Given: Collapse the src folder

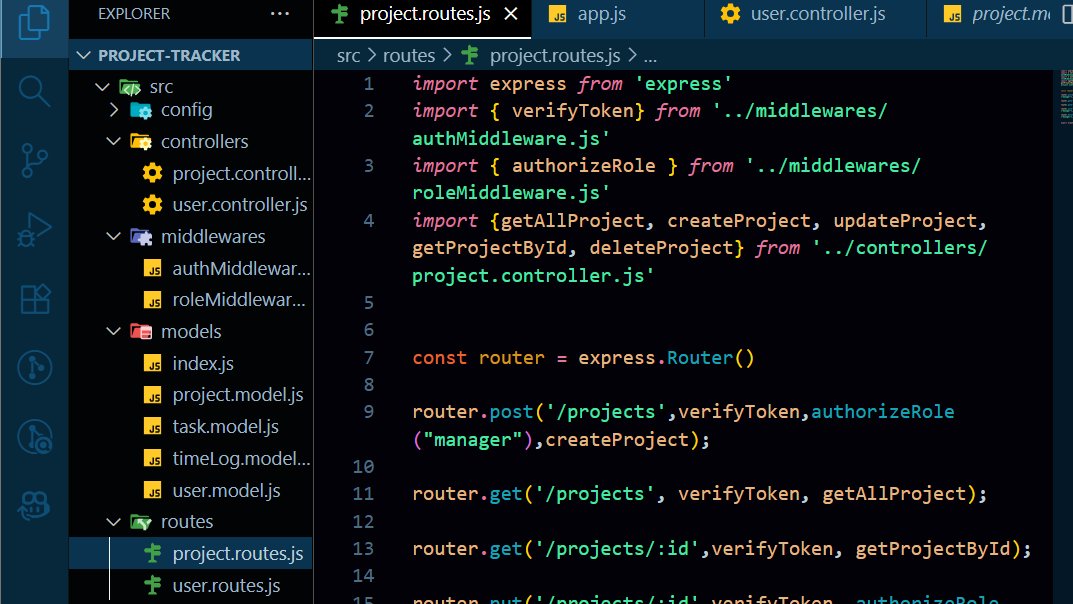Looking at the screenshot, I should click(x=103, y=87).
